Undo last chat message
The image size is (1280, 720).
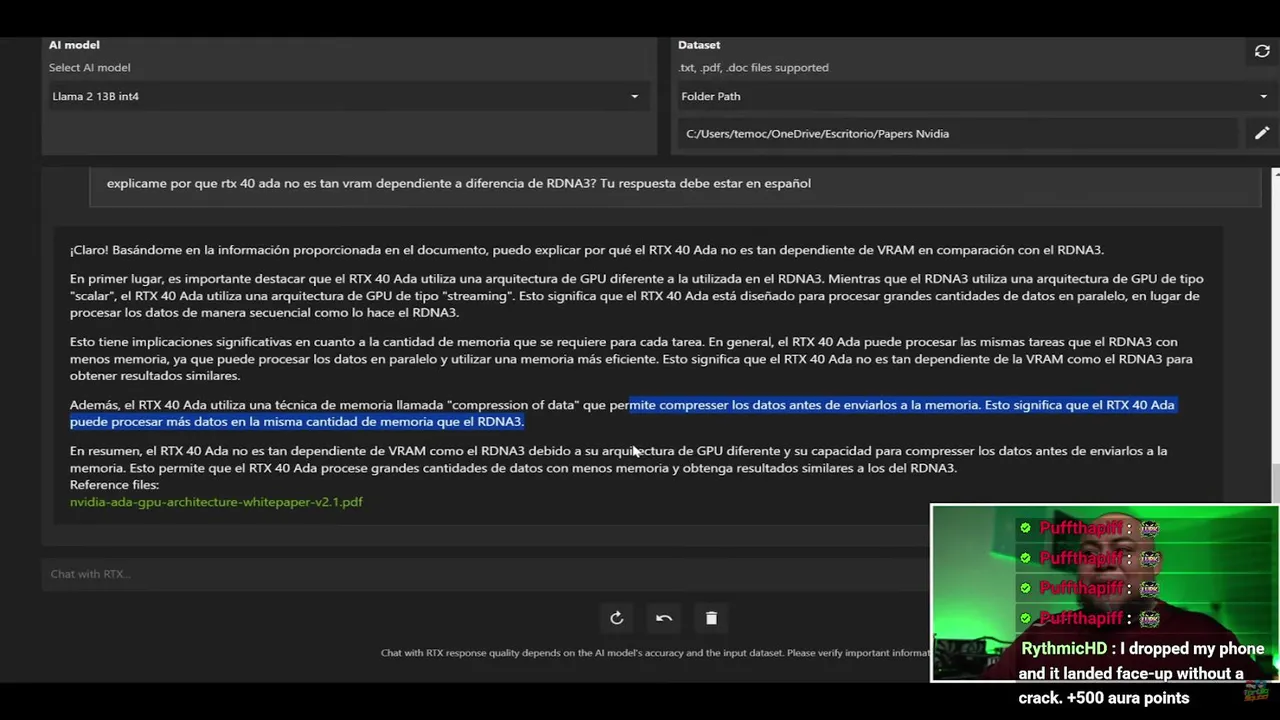(664, 618)
